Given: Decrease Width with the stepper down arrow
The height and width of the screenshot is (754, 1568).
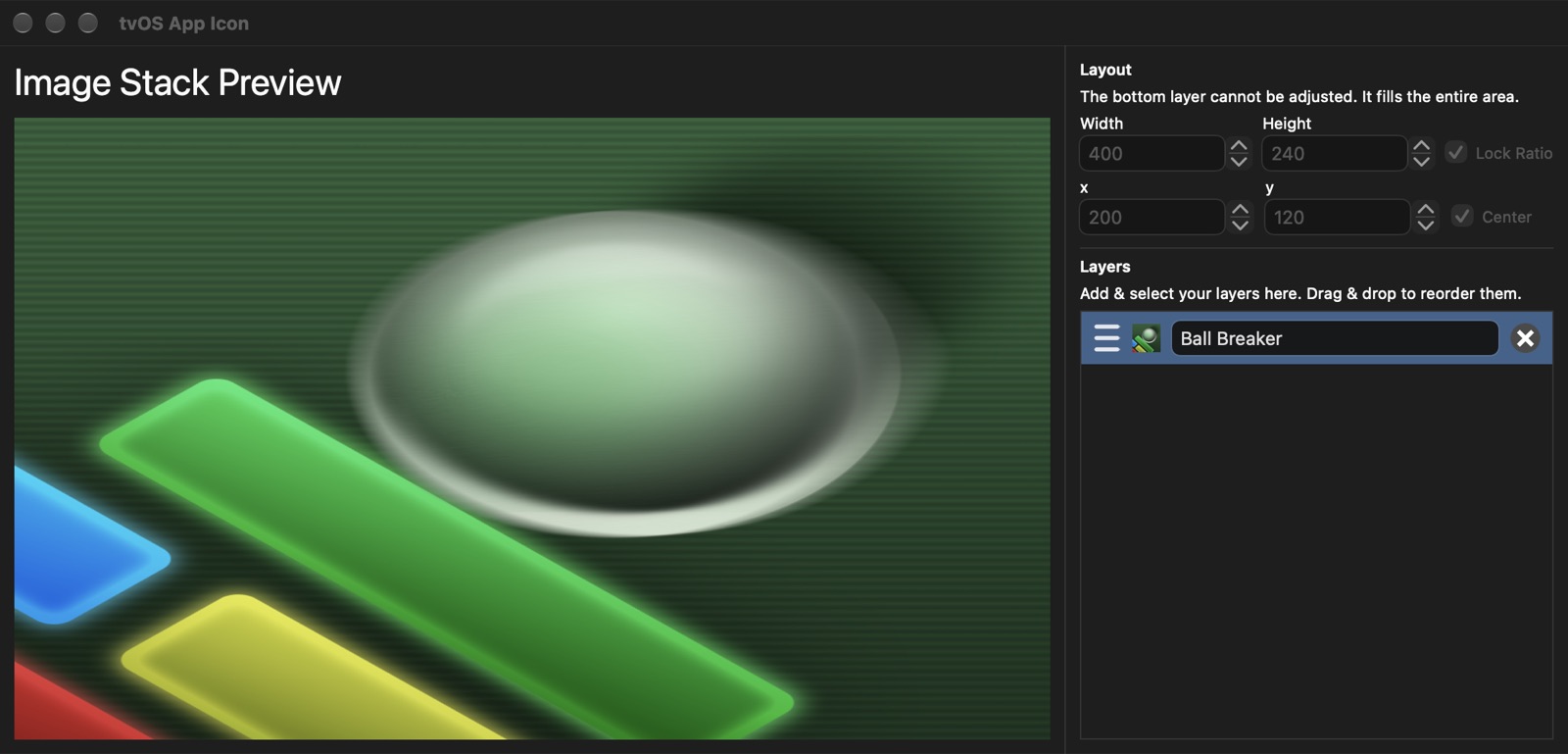Looking at the screenshot, I should (x=1239, y=161).
